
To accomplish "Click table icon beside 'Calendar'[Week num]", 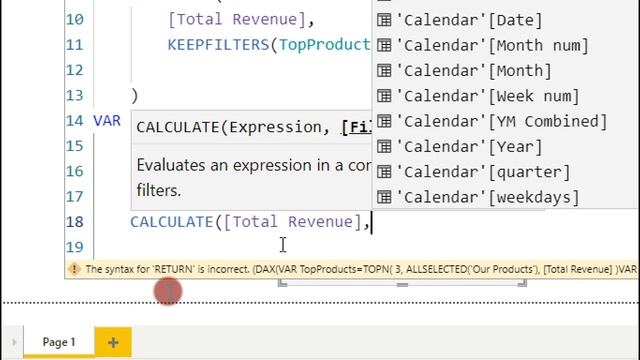I will click(384, 96).
